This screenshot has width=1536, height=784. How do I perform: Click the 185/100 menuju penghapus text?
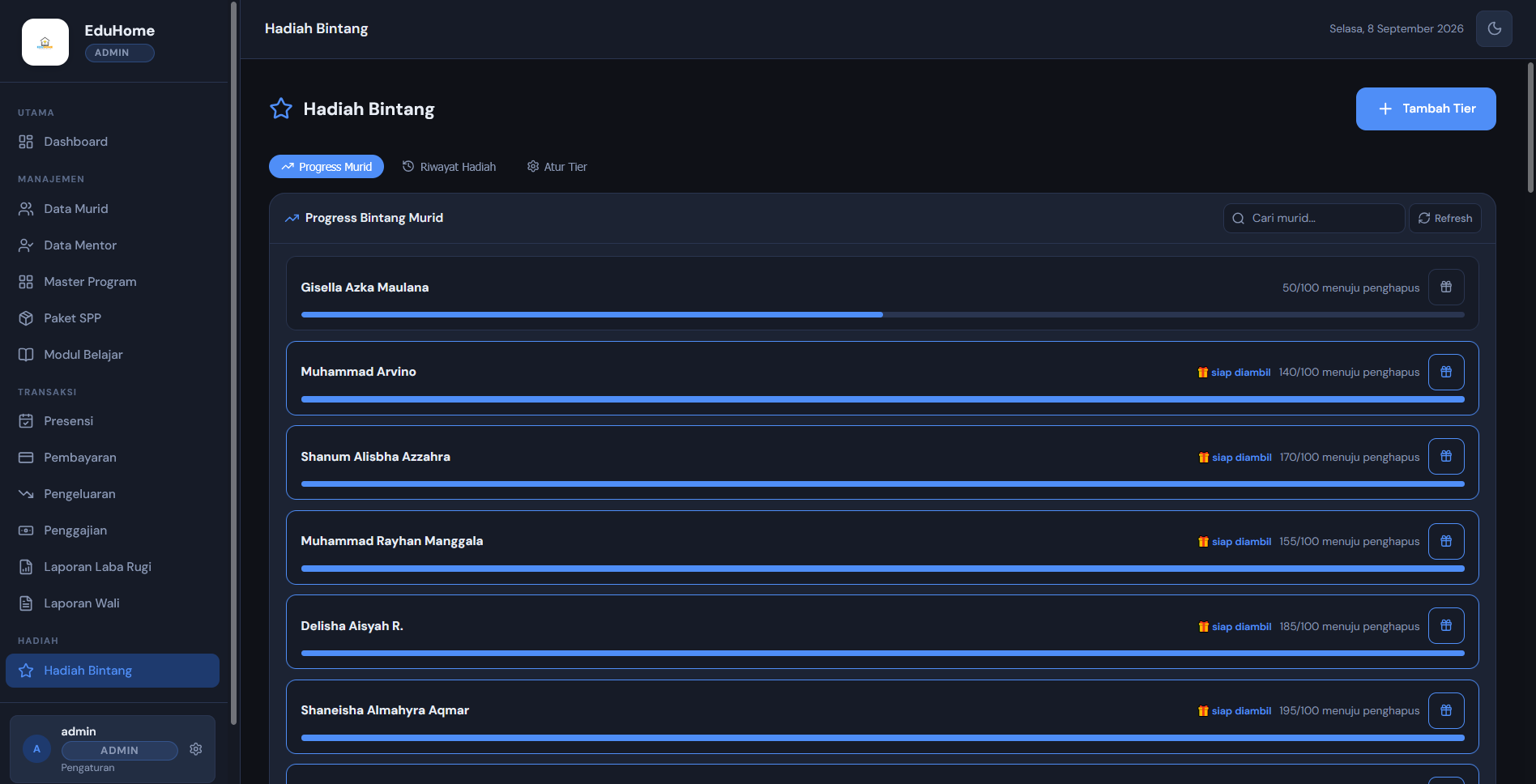point(1350,626)
